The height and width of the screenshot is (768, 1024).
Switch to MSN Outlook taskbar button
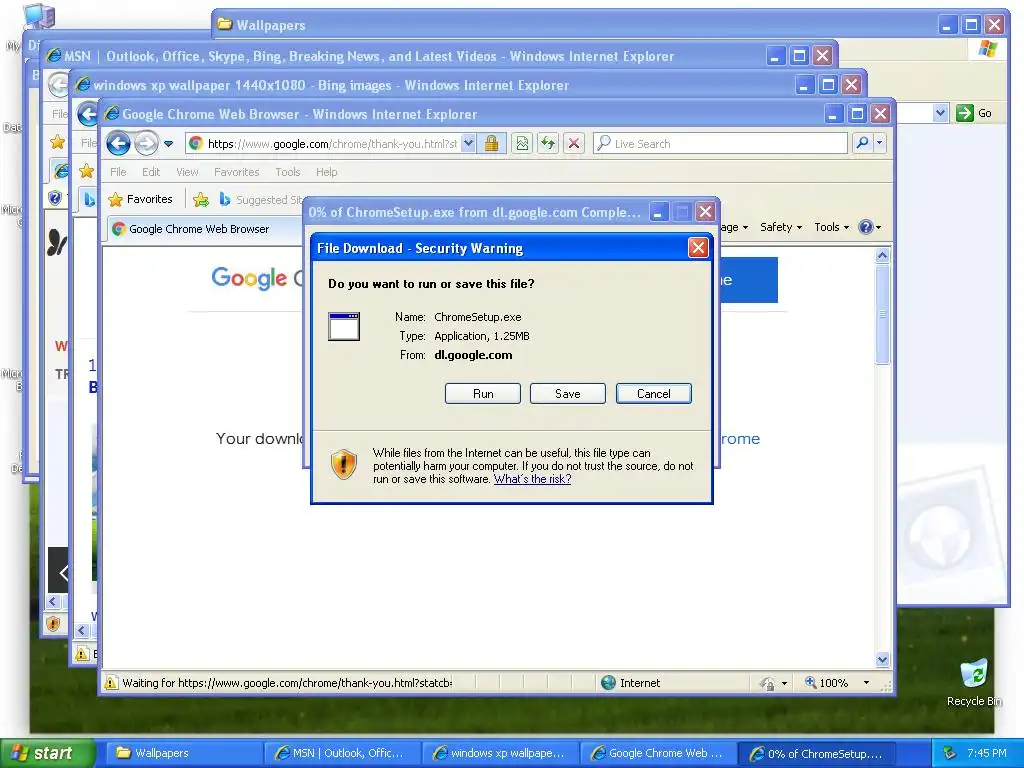[x=343, y=753]
